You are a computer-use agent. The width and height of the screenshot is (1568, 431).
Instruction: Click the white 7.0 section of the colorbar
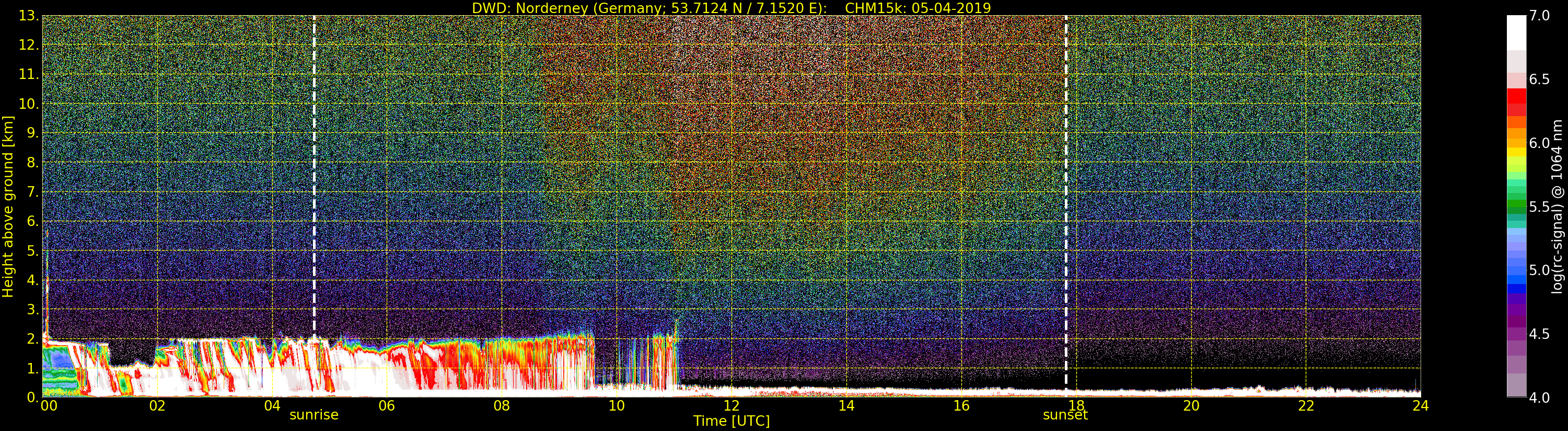tap(1516, 32)
